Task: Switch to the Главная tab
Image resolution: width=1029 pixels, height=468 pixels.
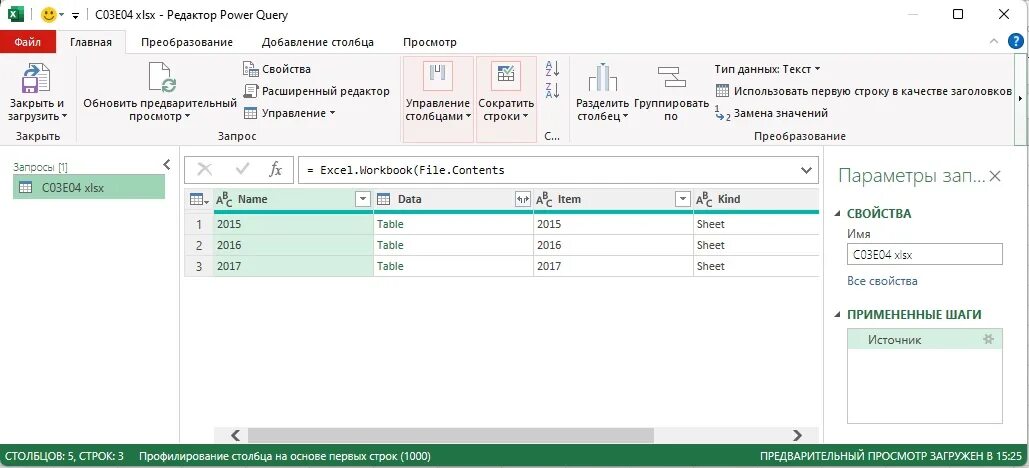Action: pyautogui.click(x=91, y=42)
